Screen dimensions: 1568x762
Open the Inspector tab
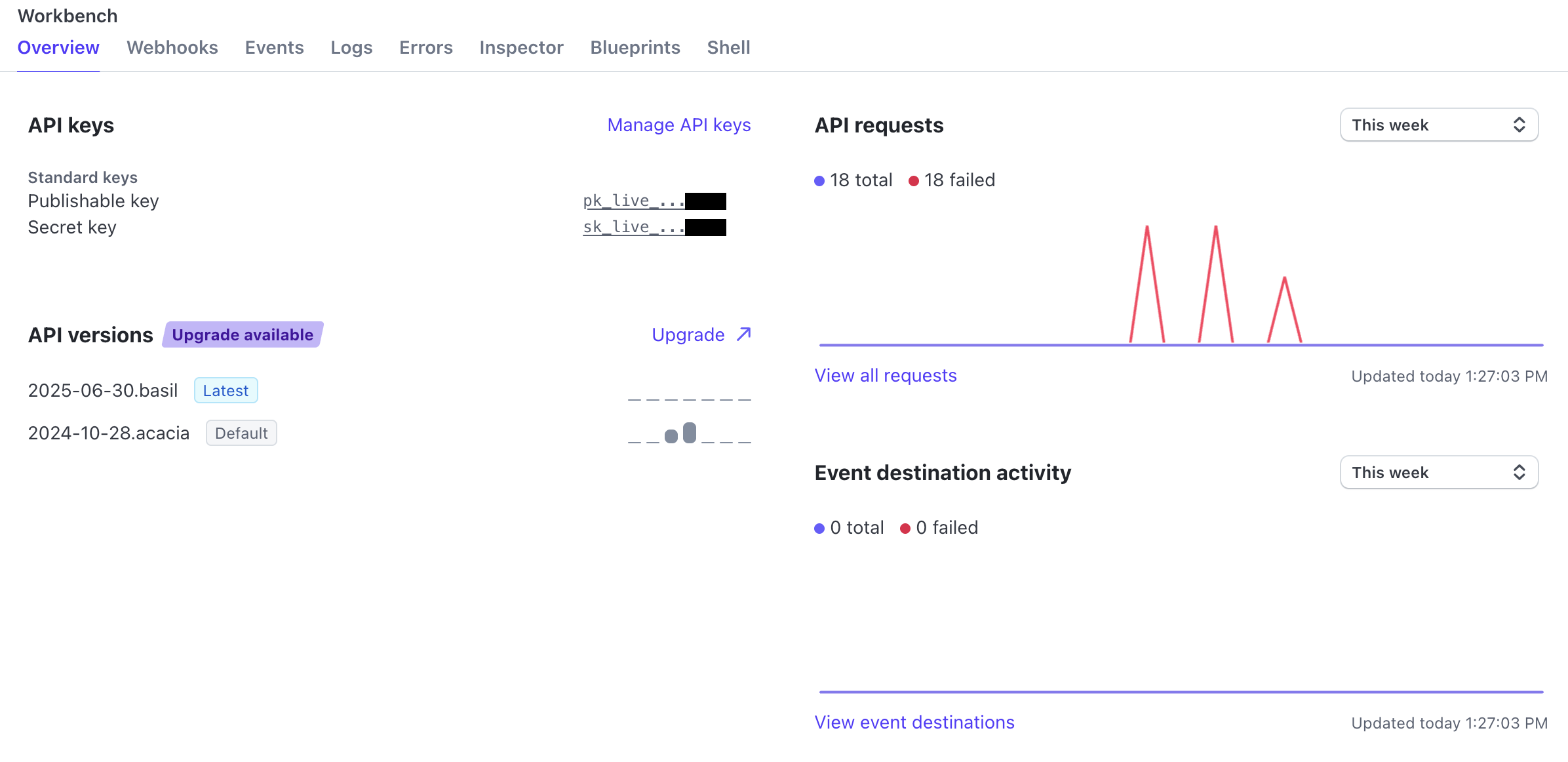pyautogui.click(x=521, y=48)
